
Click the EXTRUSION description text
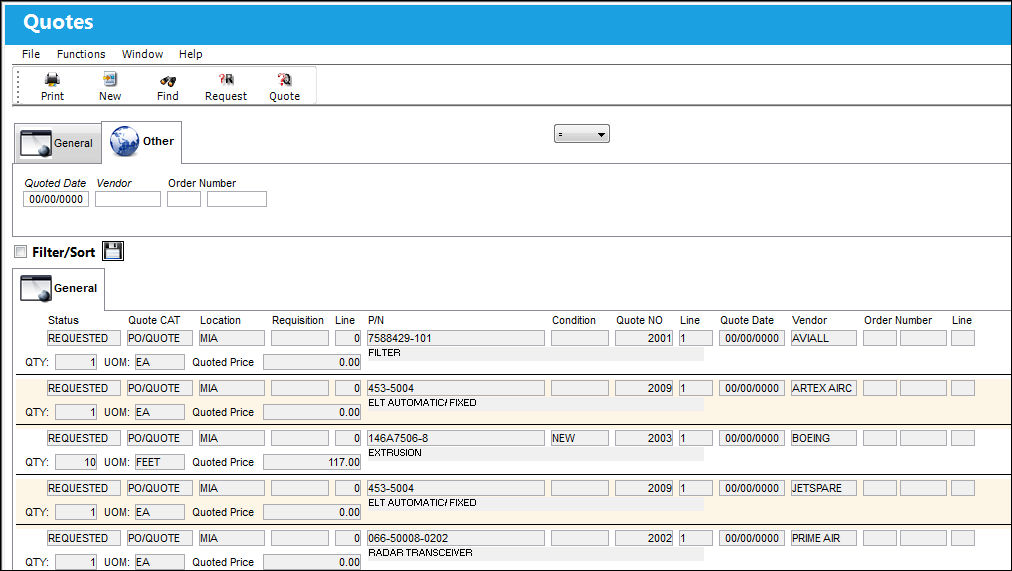coord(394,453)
